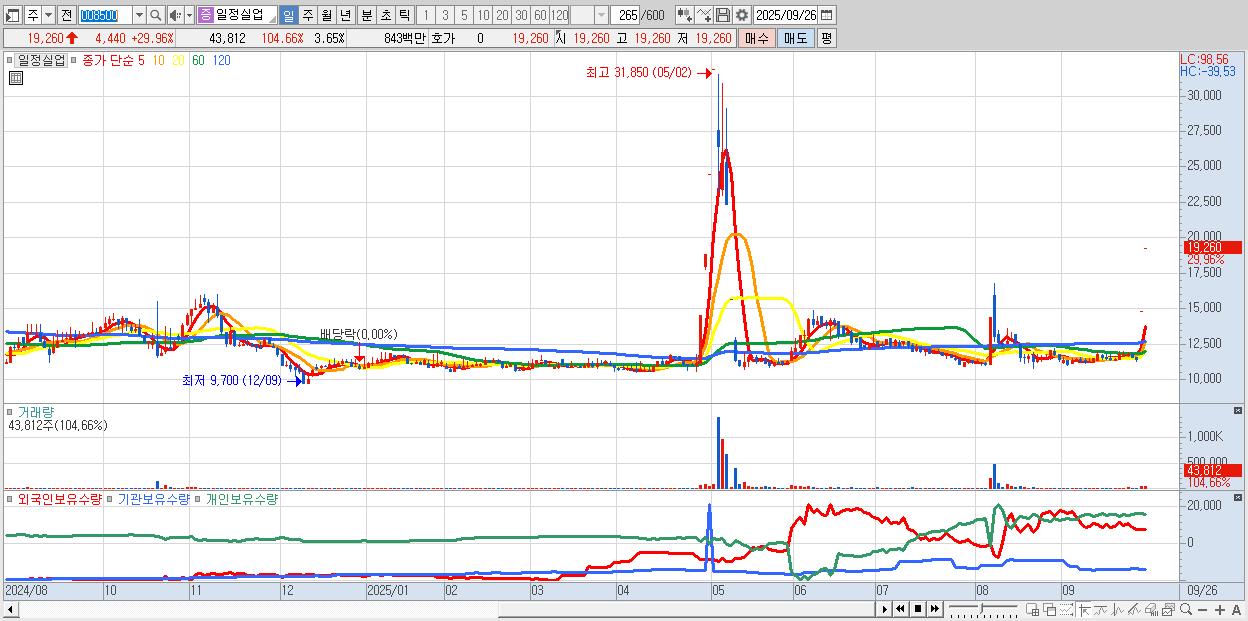Click the second overlapping-windows icon in bottom bar

point(1049,609)
